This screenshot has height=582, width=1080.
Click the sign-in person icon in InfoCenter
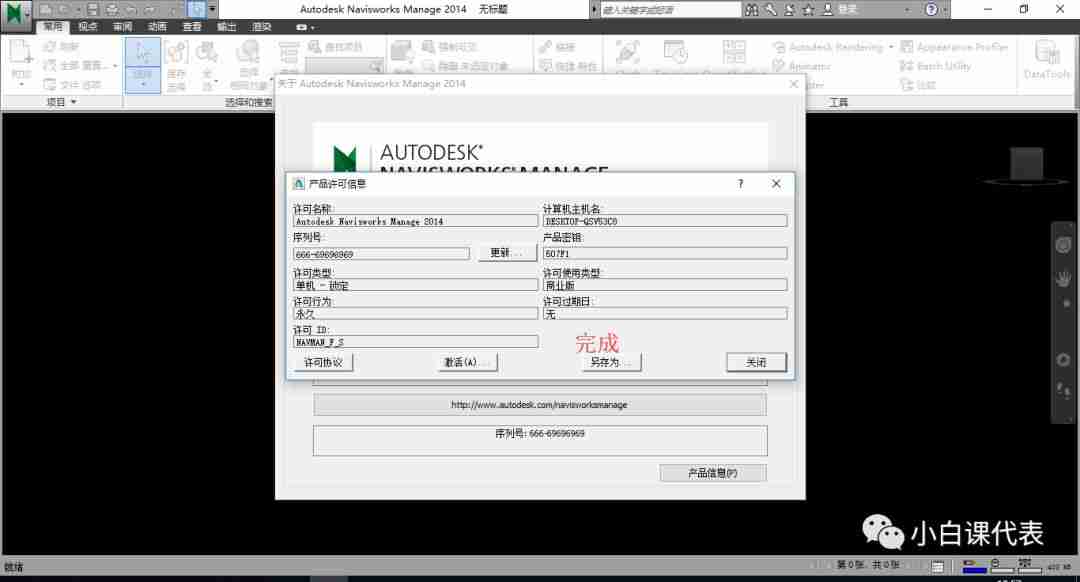(x=827, y=9)
